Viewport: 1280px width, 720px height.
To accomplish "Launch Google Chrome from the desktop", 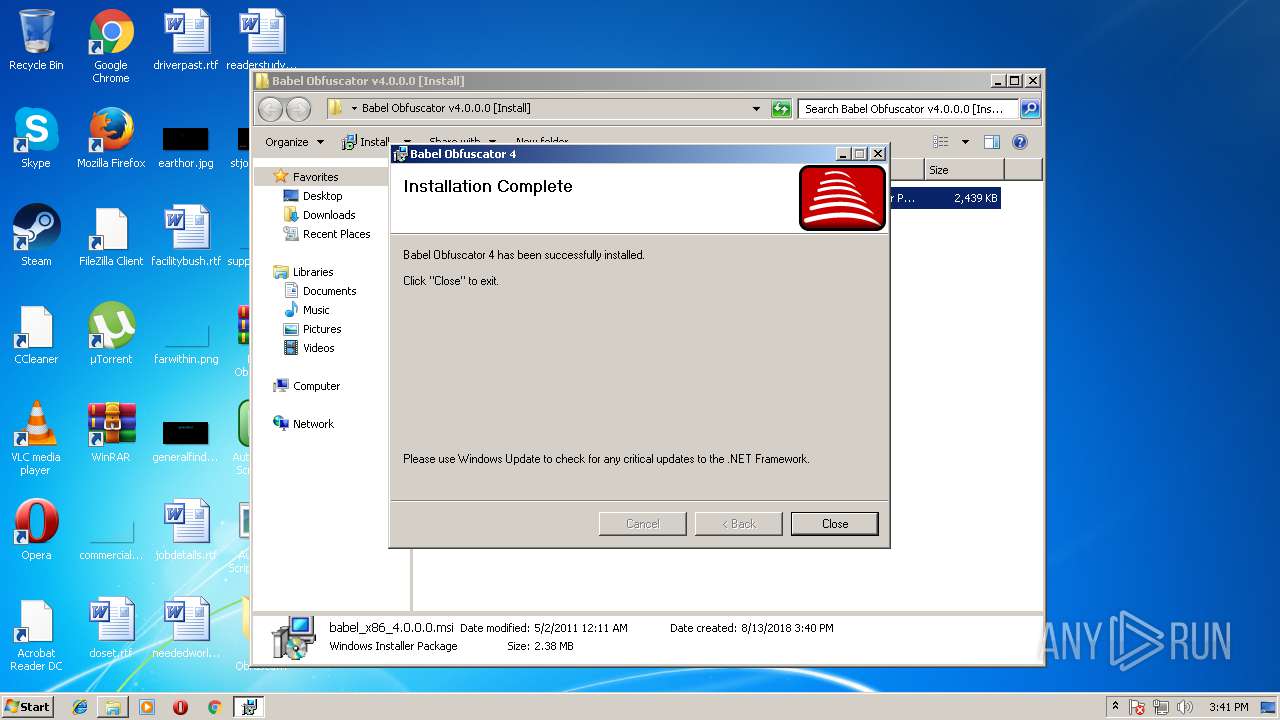I will click(x=111, y=47).
